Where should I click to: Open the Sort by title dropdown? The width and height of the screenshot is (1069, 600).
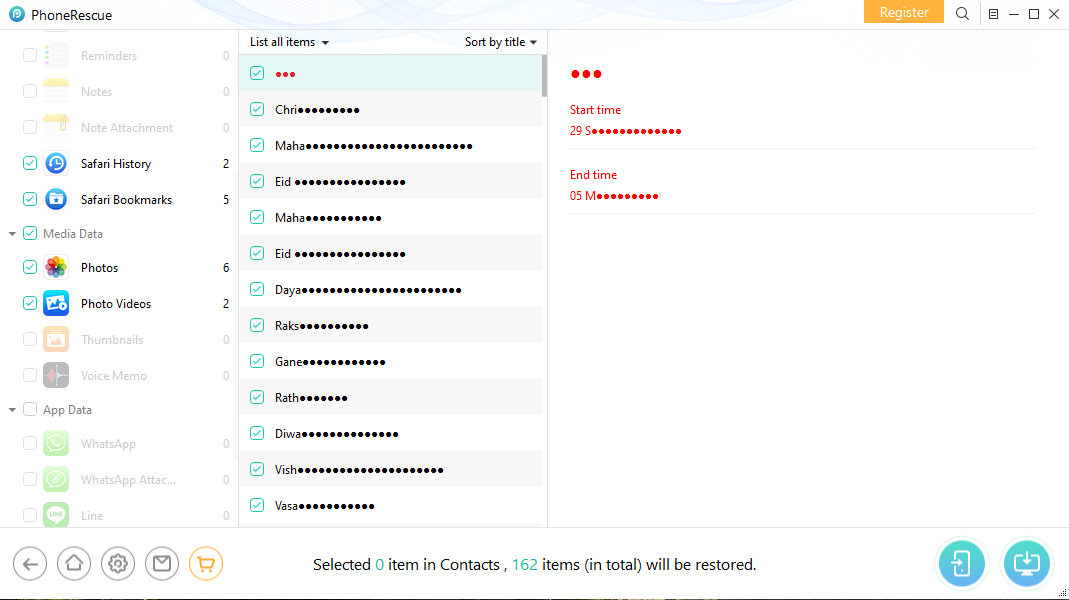[x=500, y=42]
